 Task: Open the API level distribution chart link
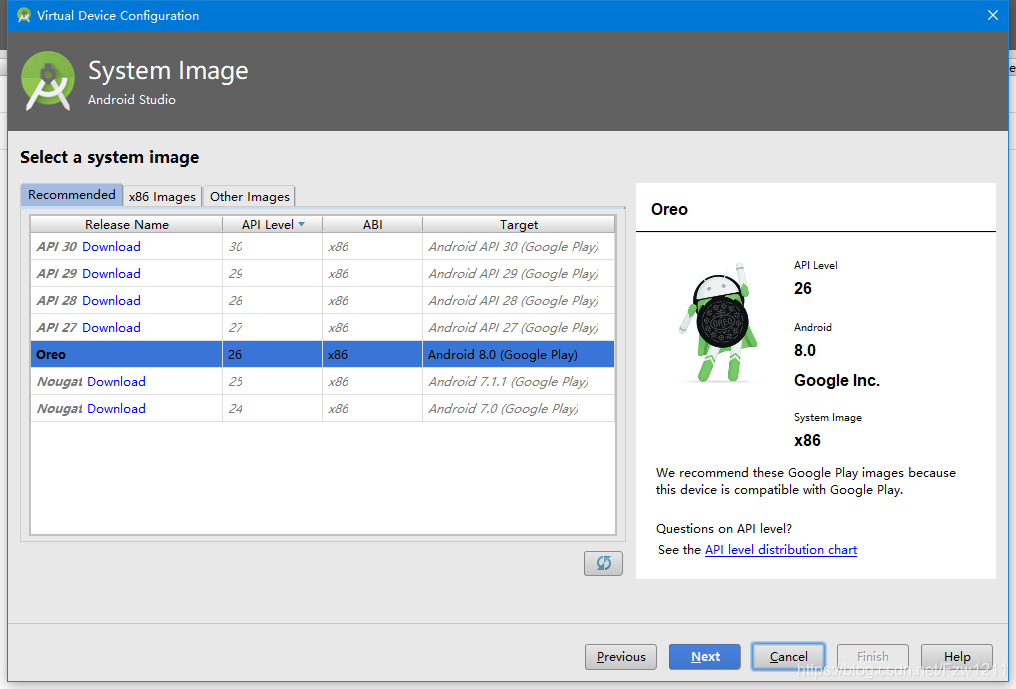pyautogui.click(x=781, y=550)
